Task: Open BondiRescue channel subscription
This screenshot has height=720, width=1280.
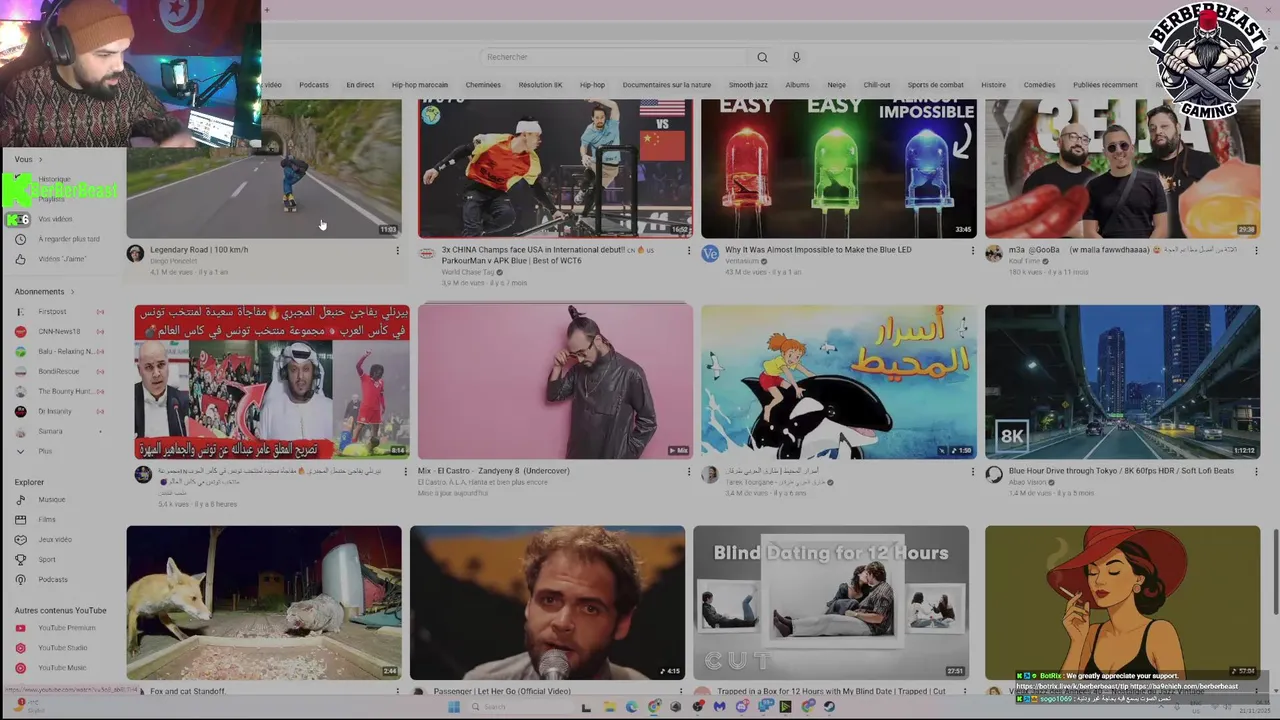Action: tap(58, 372)
